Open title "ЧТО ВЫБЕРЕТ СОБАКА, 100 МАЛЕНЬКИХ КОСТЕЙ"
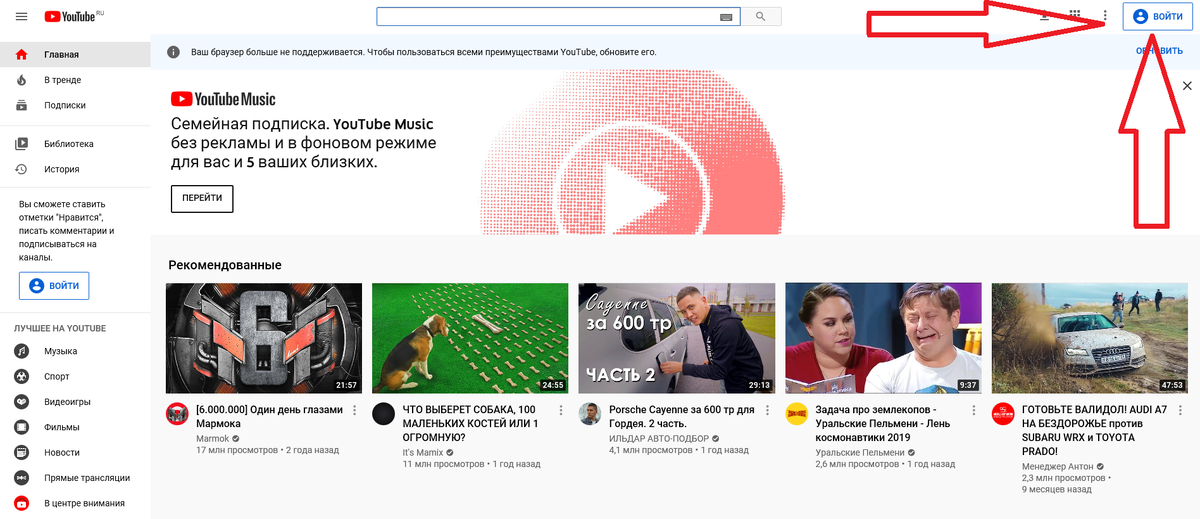The image size is (1200, 519). tap(470, 423)
